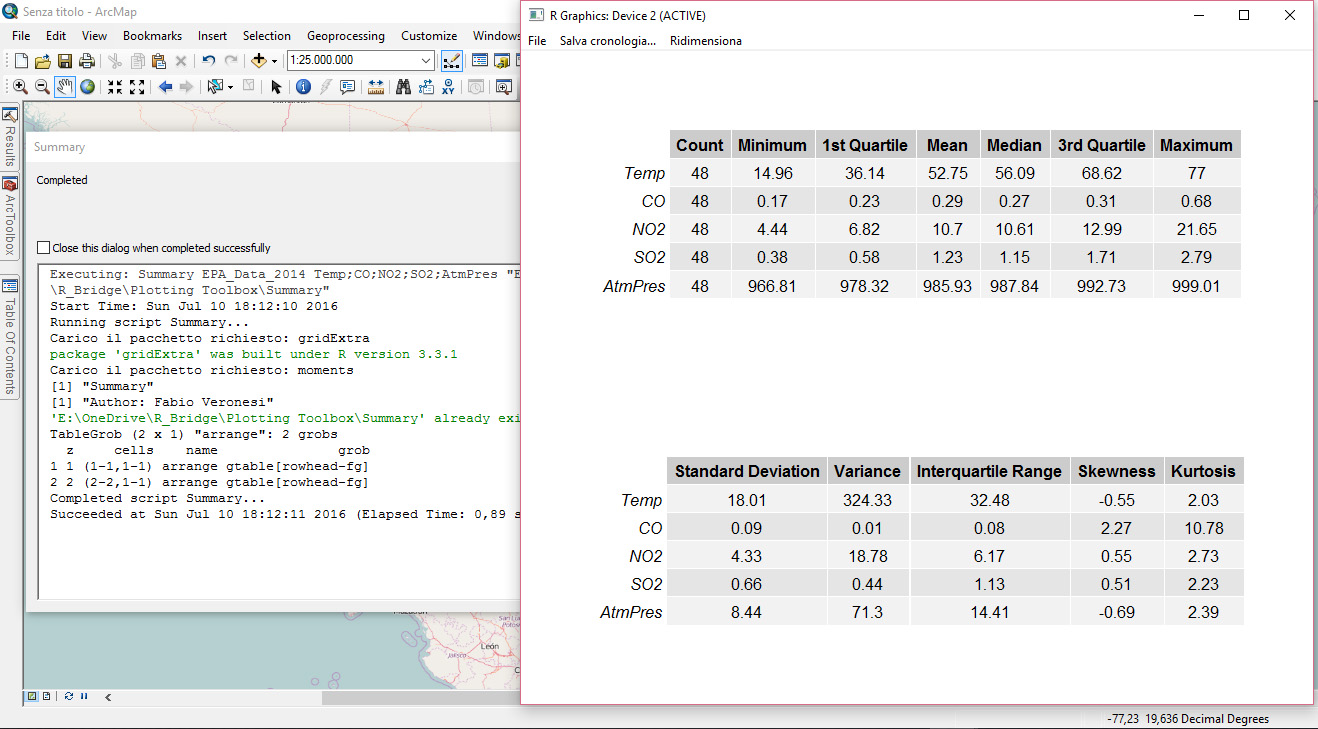This screenshot has height=729, width=1318.
Task: Open the Table Of Contents window icon
Action: pyautogui.click(x=480, y=61)
